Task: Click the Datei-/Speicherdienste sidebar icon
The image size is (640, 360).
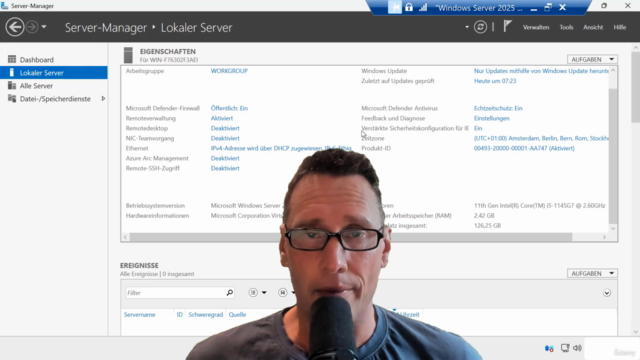Action: (x=12, y=99)
